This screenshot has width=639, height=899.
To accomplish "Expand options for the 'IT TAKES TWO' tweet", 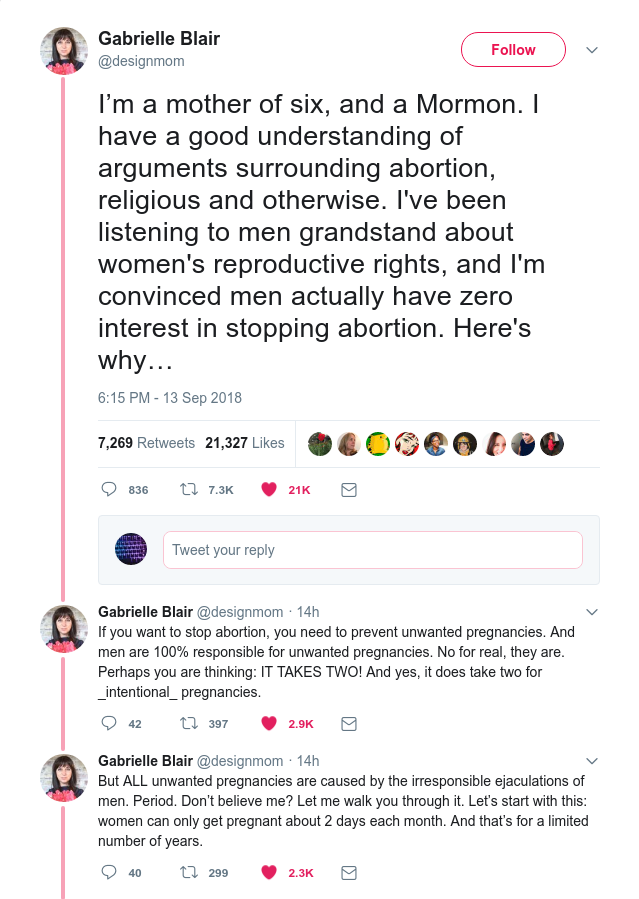I will [591, 612].
